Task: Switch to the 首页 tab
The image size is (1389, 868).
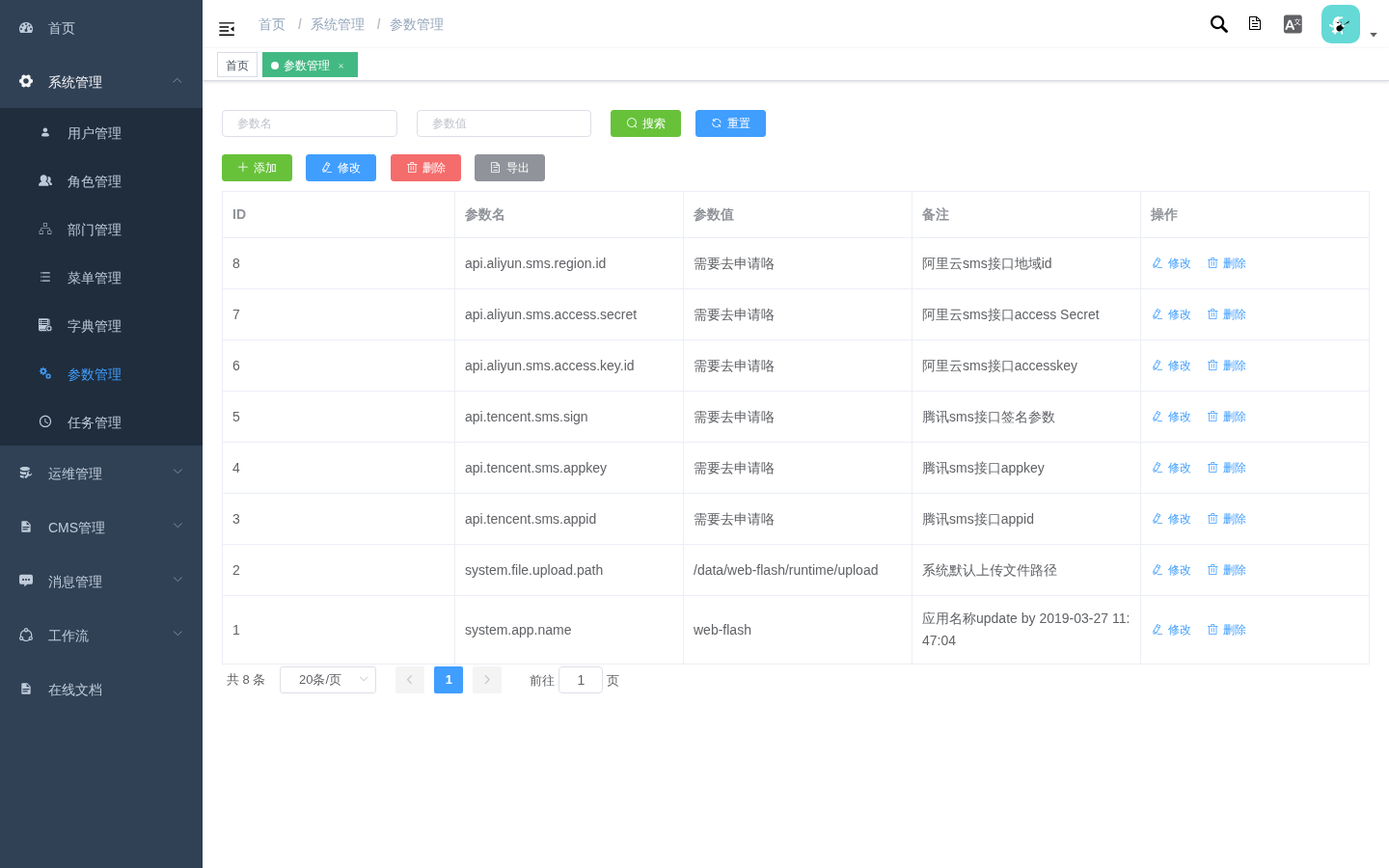Action: click(237, 66)
